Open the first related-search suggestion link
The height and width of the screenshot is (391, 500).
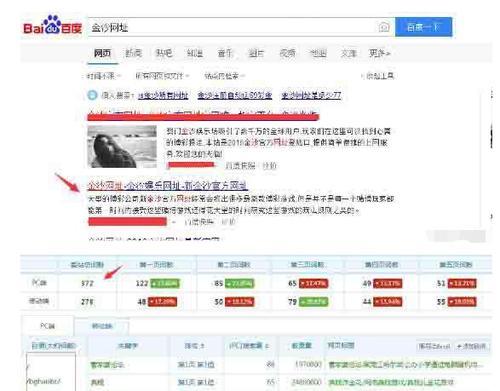point(163,96)
